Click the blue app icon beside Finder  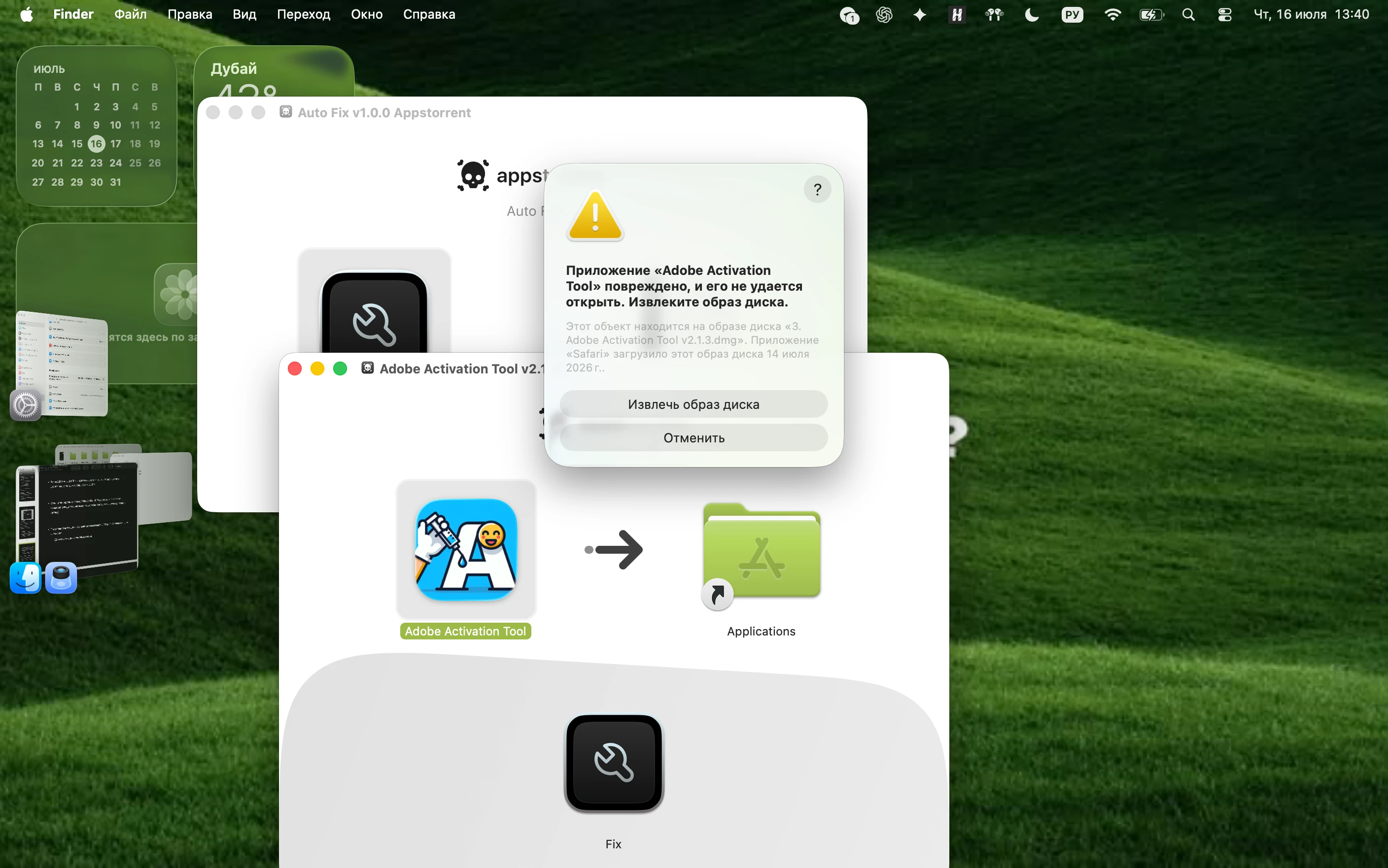pyautogui.click(x=61, y=577)
